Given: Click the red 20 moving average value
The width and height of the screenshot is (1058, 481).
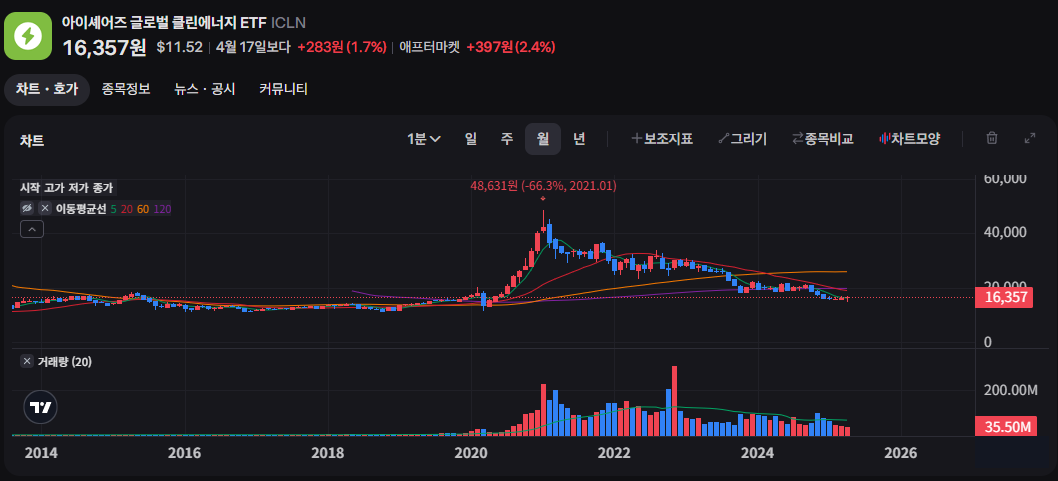Looking at the screenshot, I should coord(127,209).
